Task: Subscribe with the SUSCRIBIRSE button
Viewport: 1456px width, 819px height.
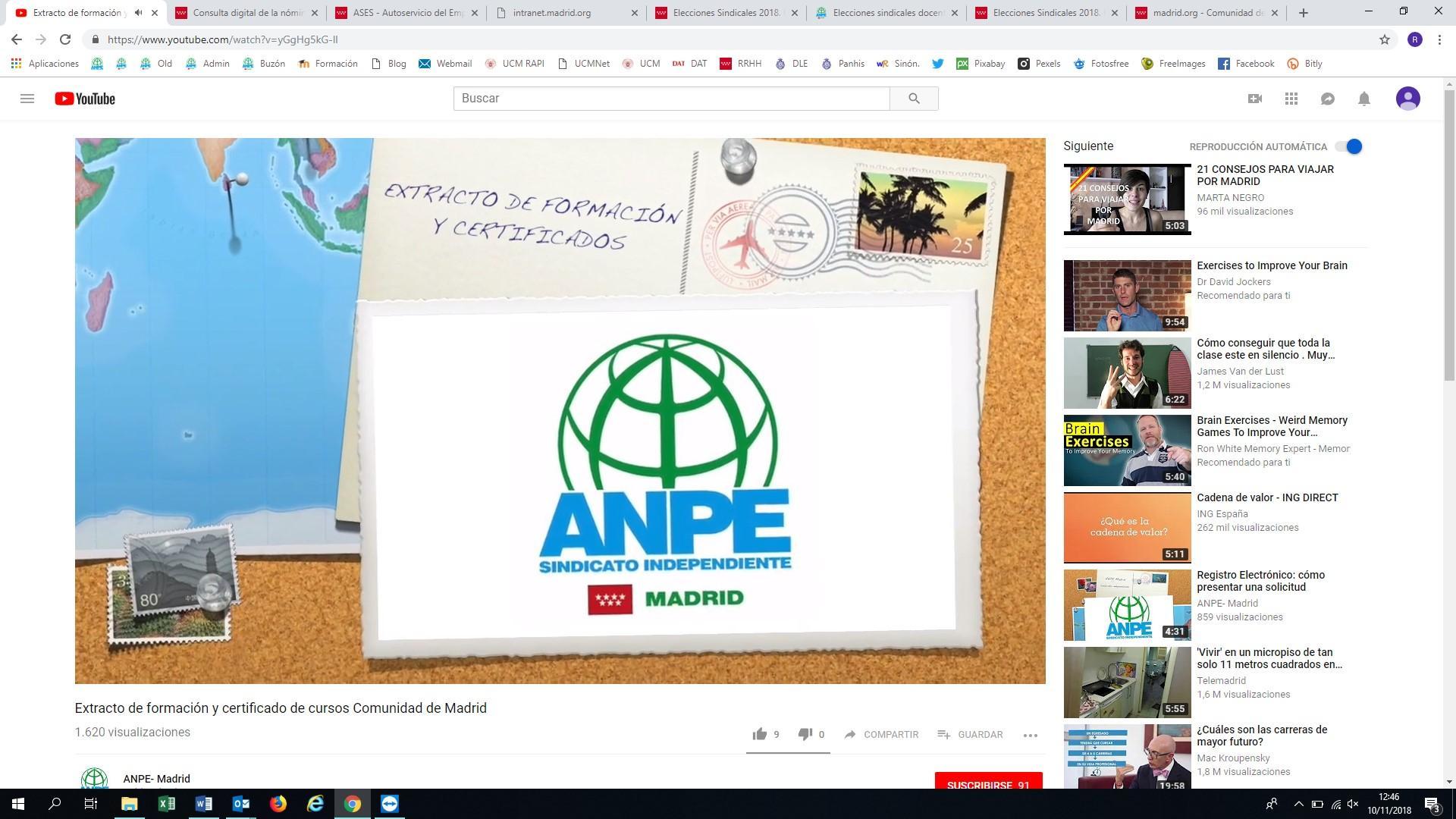Action: point(988,781)
